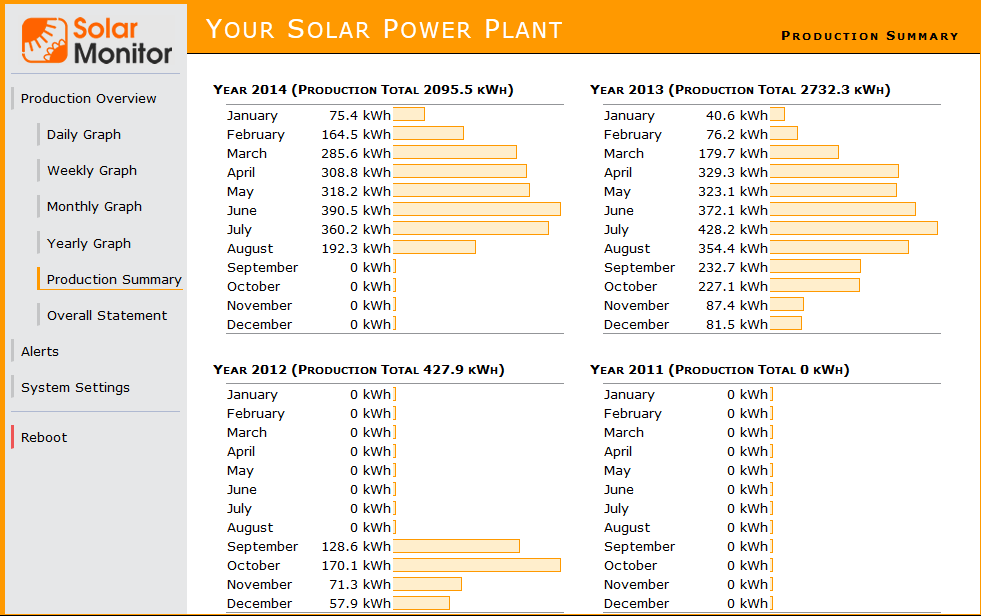Screen dimensions: 981x616
Task: Open the Daily Graph page
Action: [x=83, y=134]
